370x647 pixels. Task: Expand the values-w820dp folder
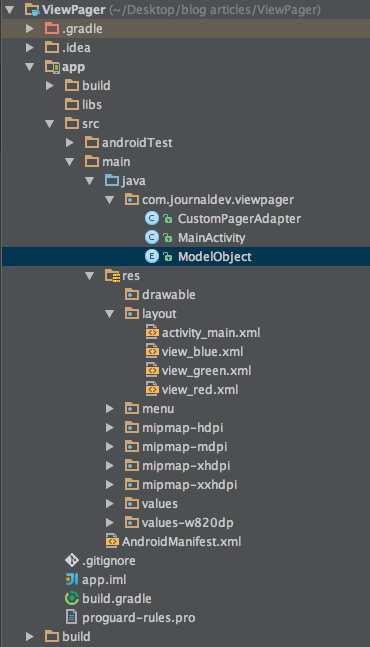[x=110, y=522]
